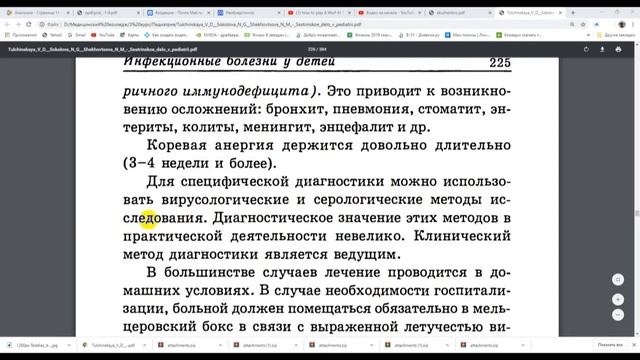Open the Apps bookmark shortcut
Viewport: 640px width, 360px height.
tap(21, 35)
